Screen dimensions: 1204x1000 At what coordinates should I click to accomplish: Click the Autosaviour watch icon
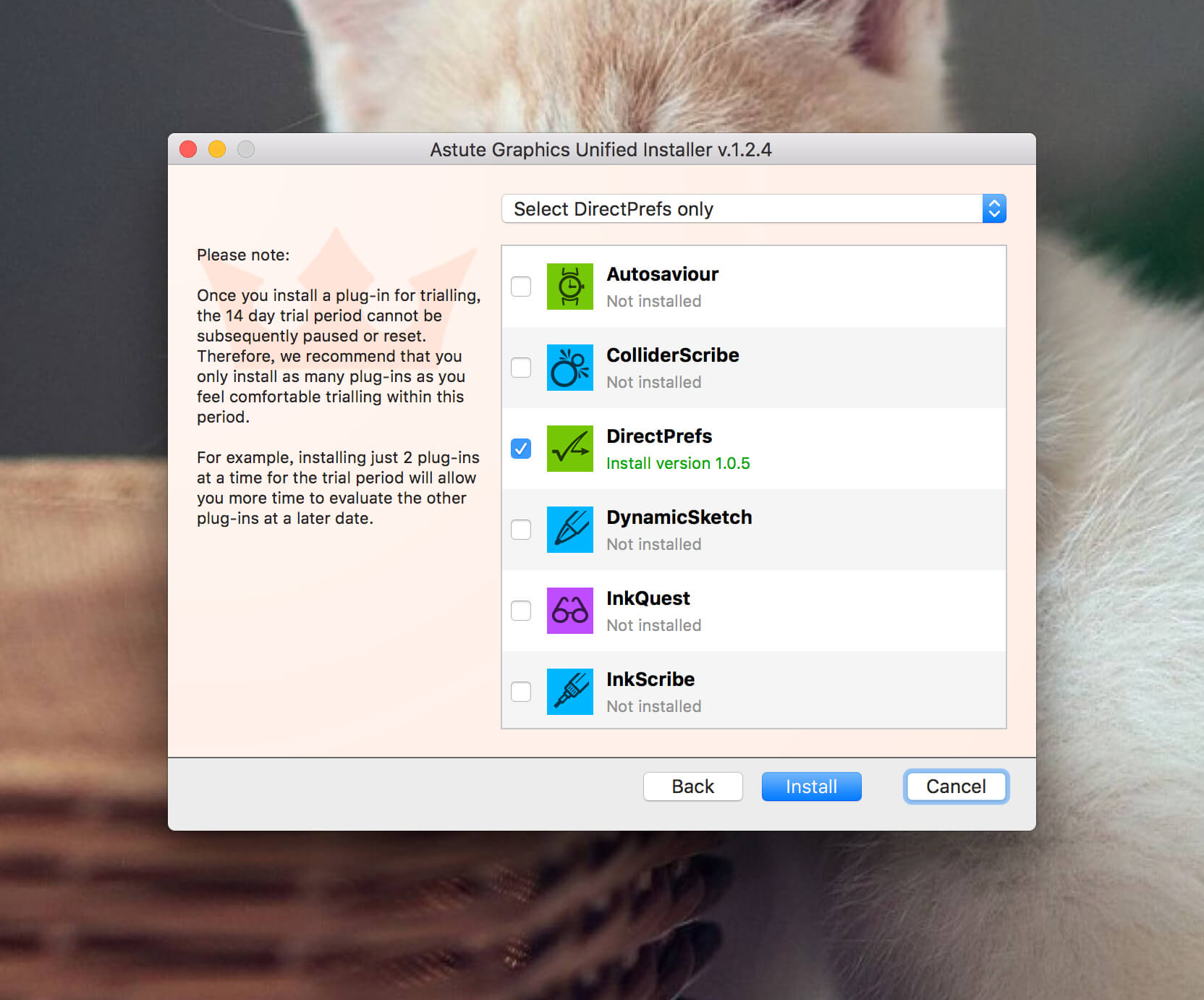(x=569, y=287)
